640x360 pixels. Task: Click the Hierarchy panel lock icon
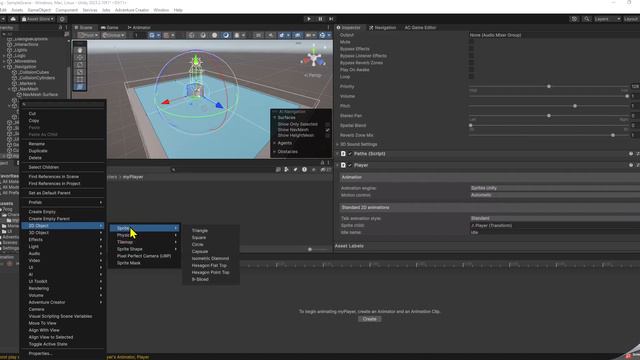click(x=60, y=27)
